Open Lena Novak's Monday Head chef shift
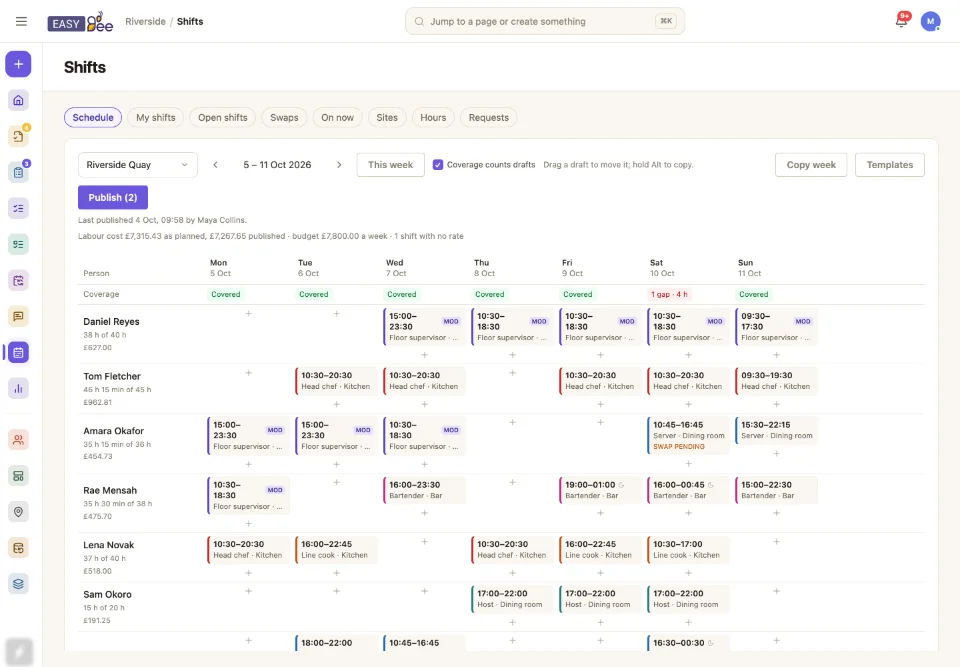The image size is (960, 667). tap(248, 549)
